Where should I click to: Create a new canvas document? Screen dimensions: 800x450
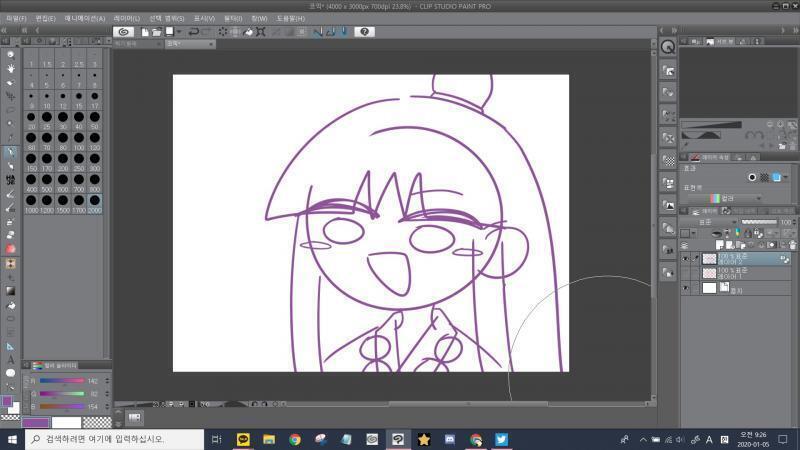[x=145, y=32]
